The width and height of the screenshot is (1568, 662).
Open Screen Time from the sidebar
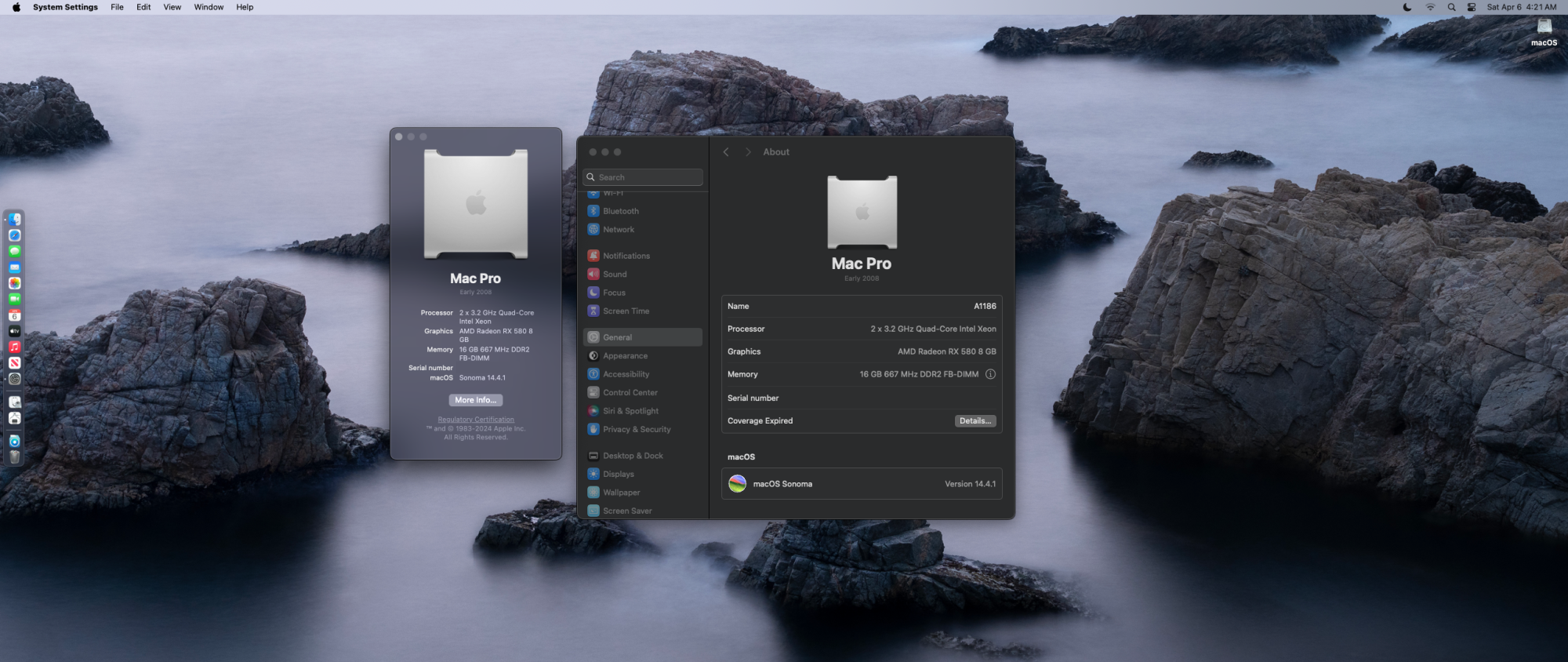(625, 311)
